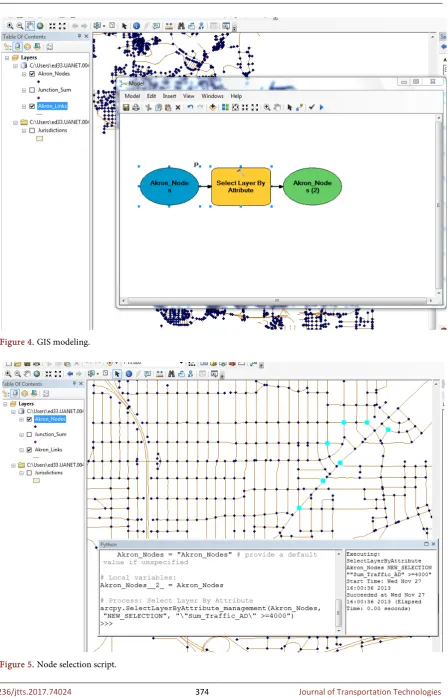Open the Edit menu in Model window
The width and height of the screenshot is (448, 698).
point(151,96)
